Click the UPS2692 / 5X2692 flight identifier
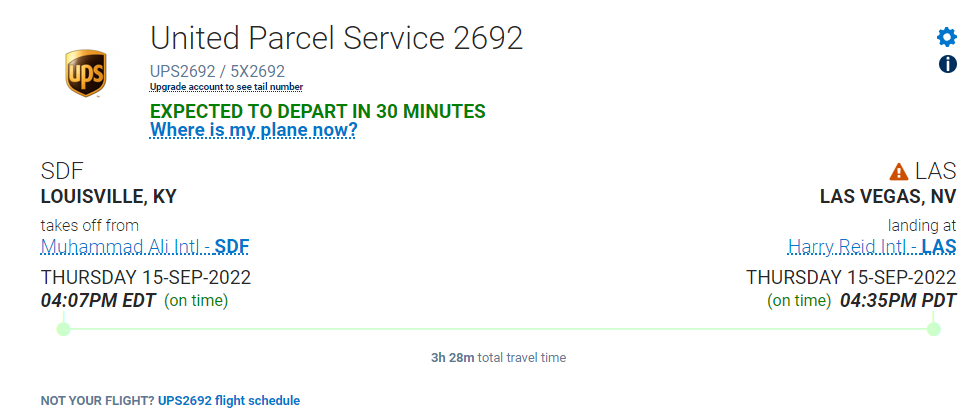972x408 pixels. tap(217, 71)
